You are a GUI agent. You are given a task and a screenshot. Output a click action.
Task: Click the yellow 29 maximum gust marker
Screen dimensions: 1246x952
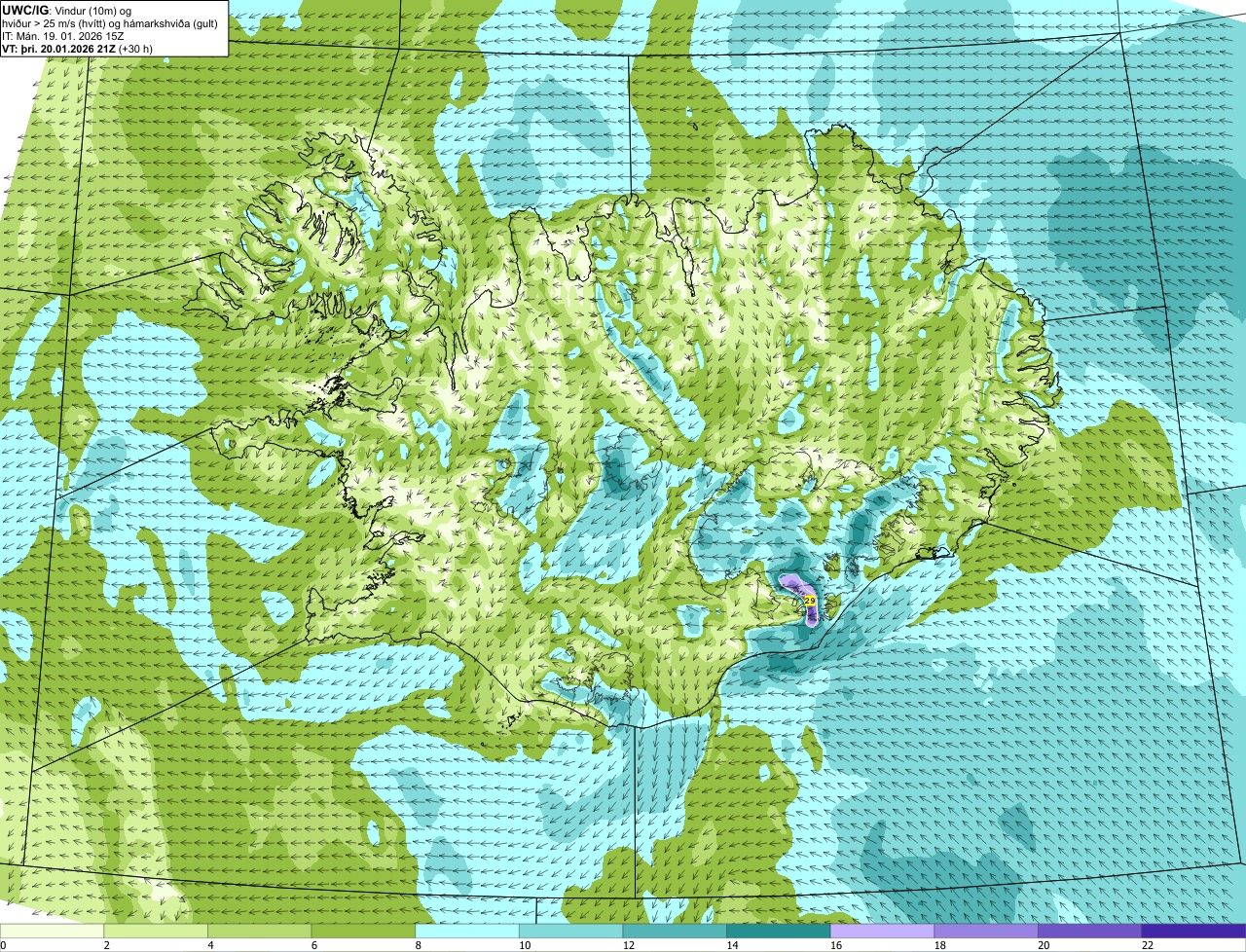810,601
